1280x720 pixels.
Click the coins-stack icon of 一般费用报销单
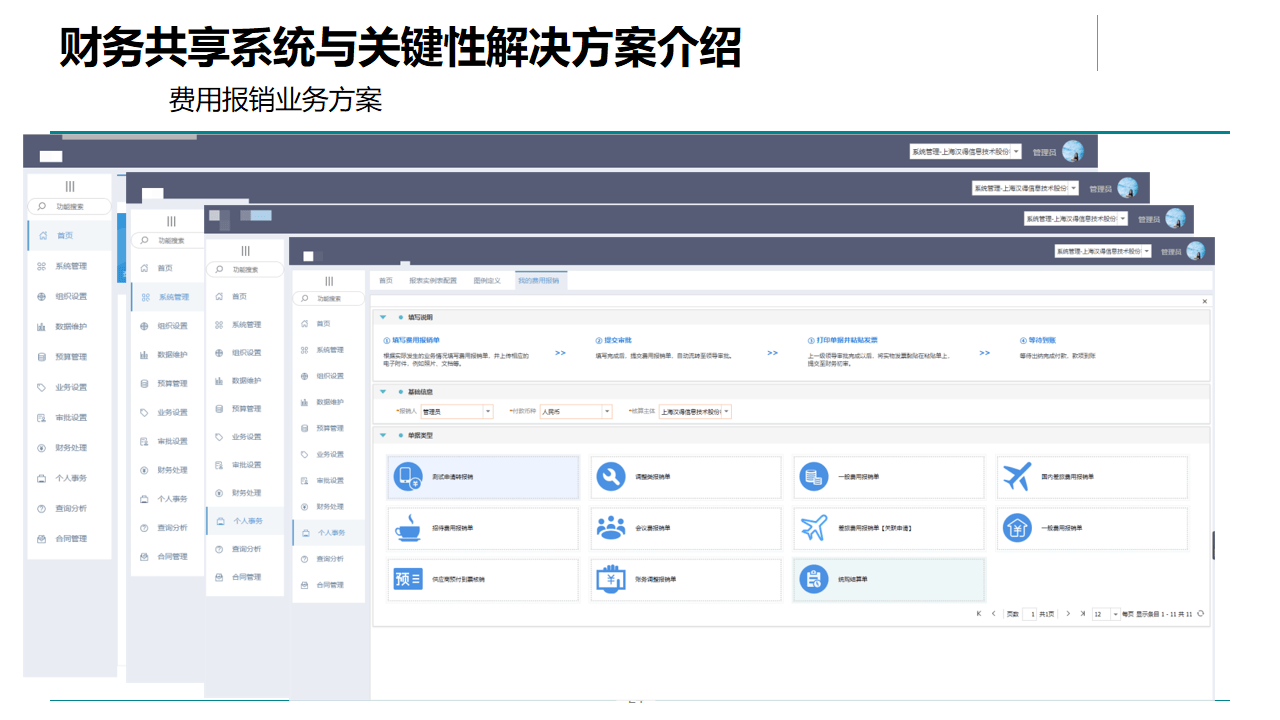point(814,478)
